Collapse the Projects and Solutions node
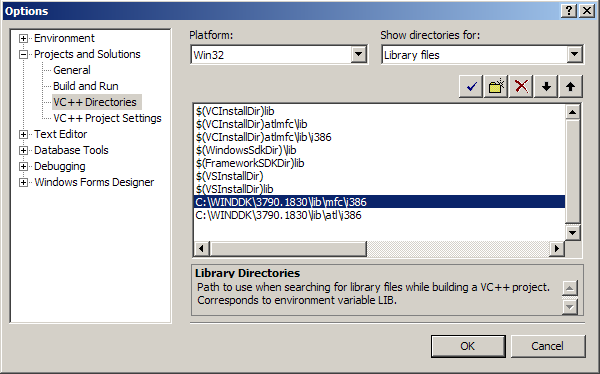 point(23,54)
